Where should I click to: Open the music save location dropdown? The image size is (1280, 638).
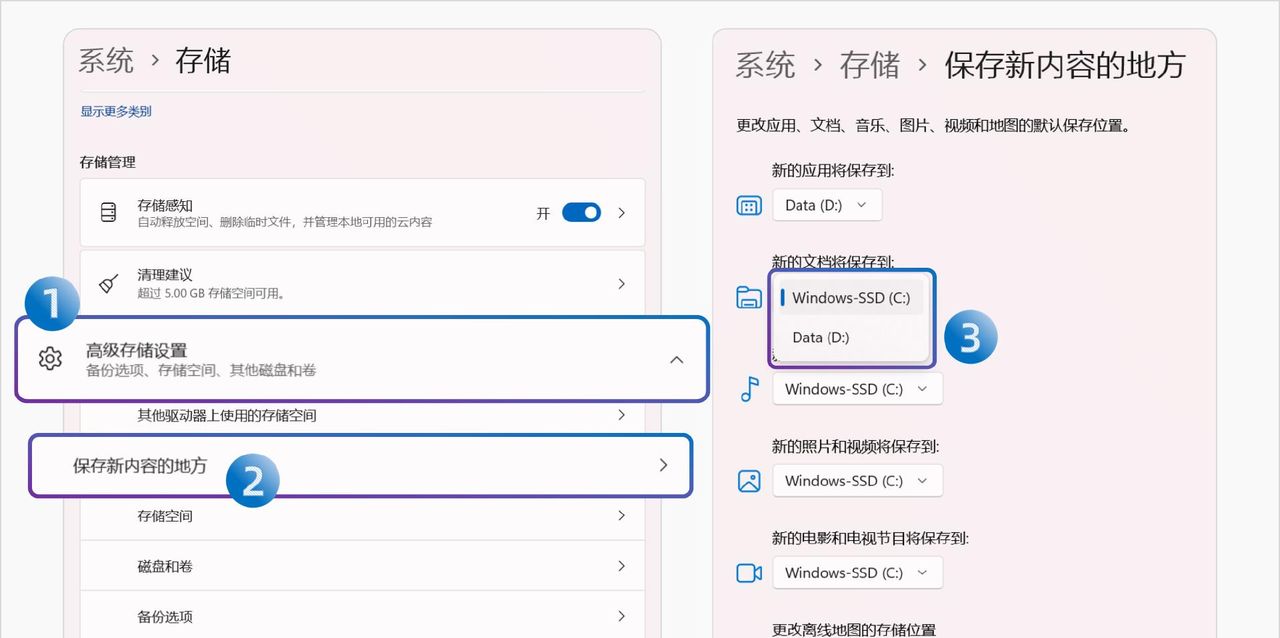pos(857,389)
